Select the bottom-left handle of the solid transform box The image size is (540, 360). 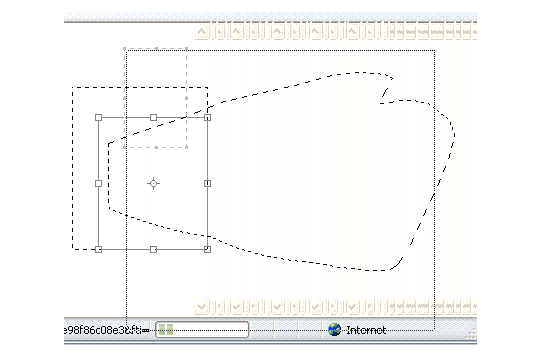pyautogui.click(x=98, y=249)
